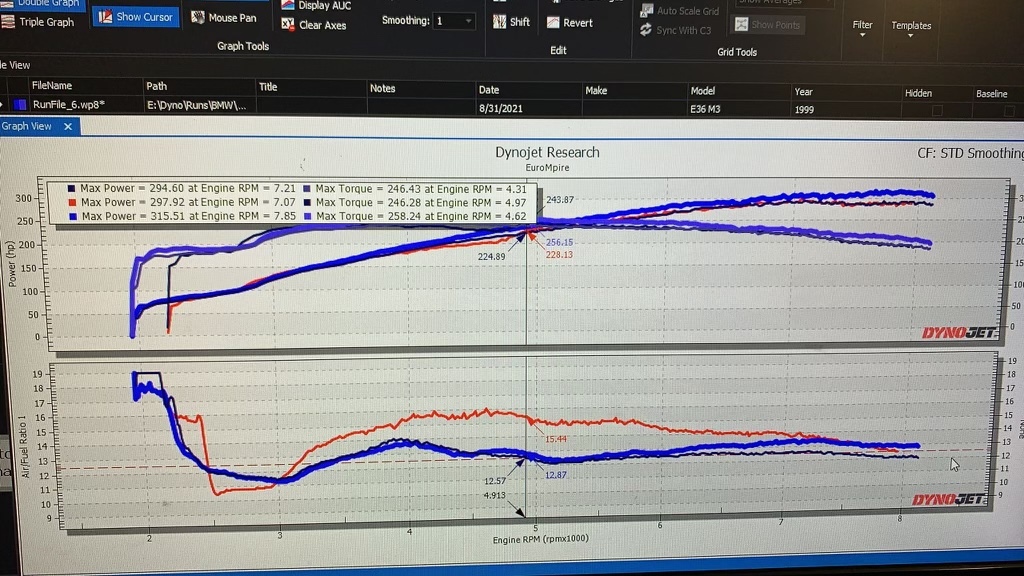Select the RunFile_6.wp8 file row

(x=69, y=105)
